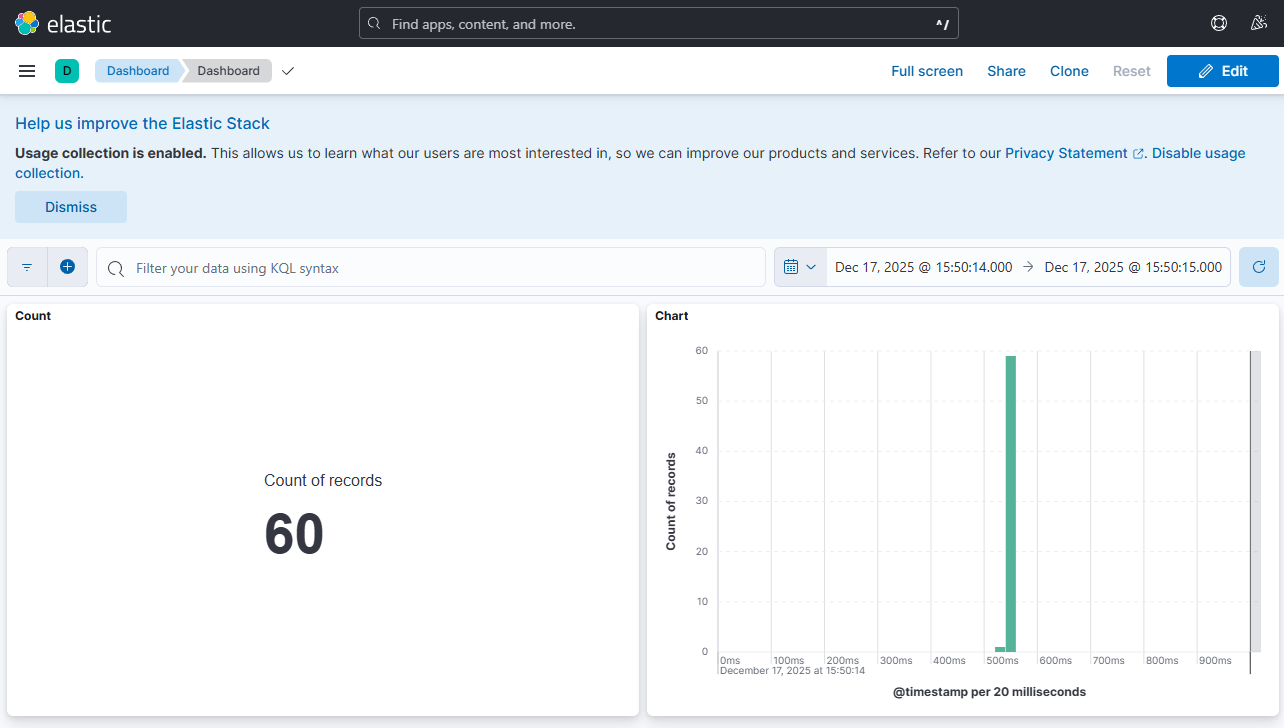The height and width of the screenshot is (728, 1284).
Task: Open the newsfeed celebration icon
Action: (x=1259, y=23)
